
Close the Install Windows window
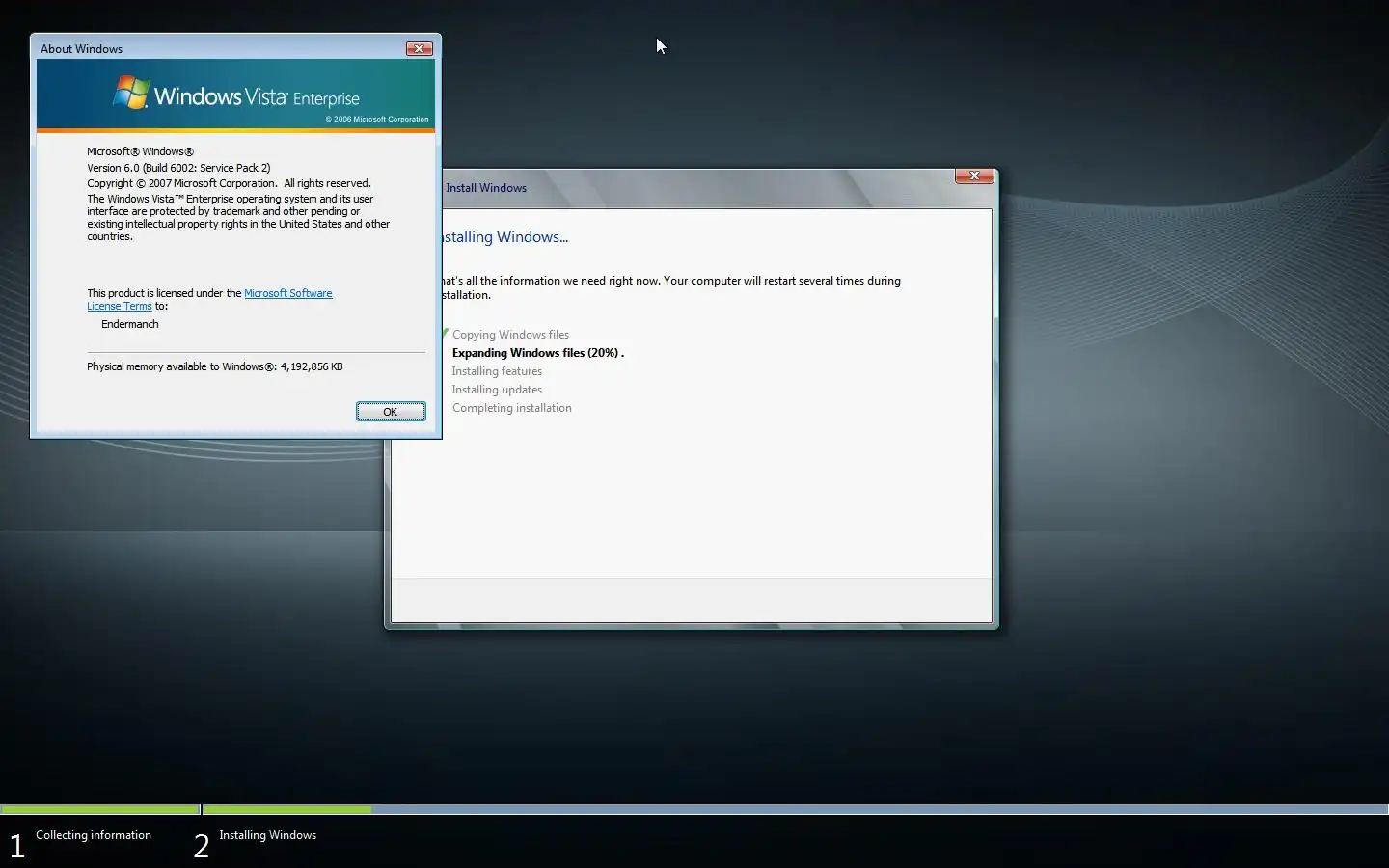pos(974,176)
